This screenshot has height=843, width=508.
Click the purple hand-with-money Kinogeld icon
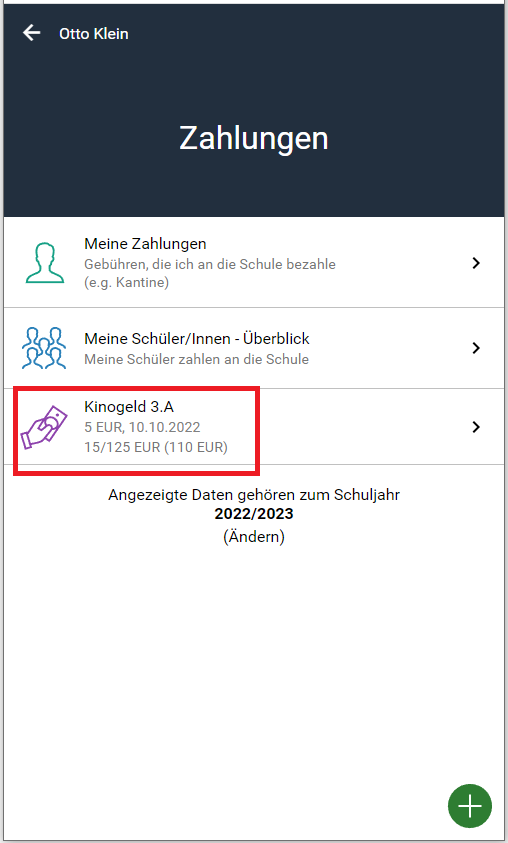(x=44, y=427)
